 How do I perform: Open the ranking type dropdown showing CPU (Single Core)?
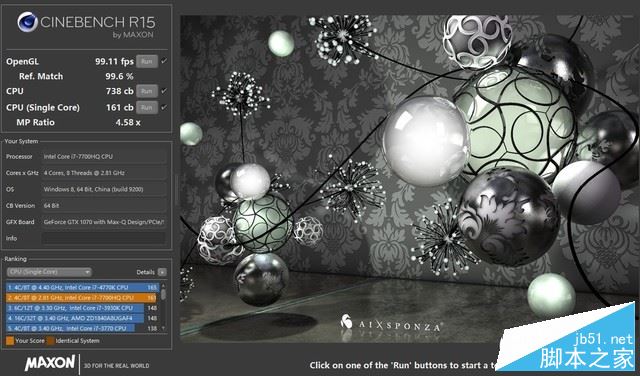pos(49,272)
